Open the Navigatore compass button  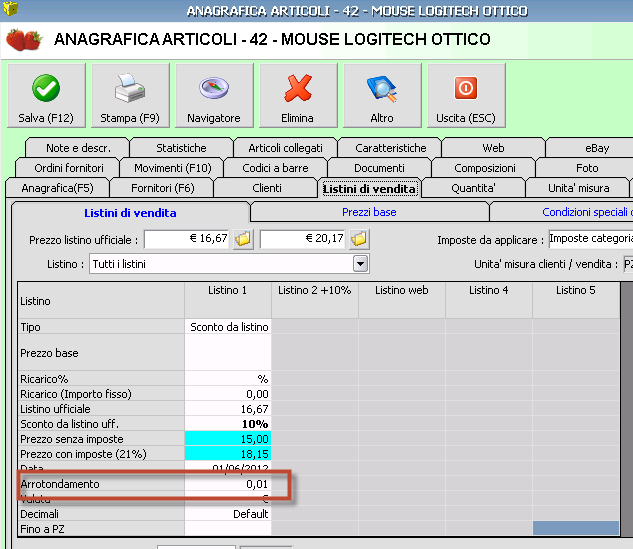(x=214, y=95)
